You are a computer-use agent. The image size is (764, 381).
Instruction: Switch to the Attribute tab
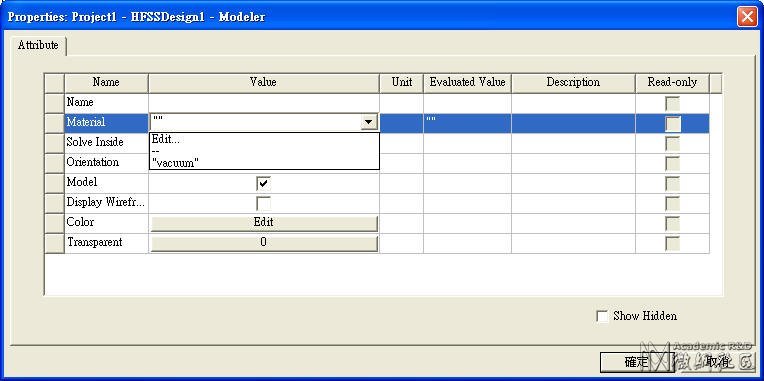point(38,45)
